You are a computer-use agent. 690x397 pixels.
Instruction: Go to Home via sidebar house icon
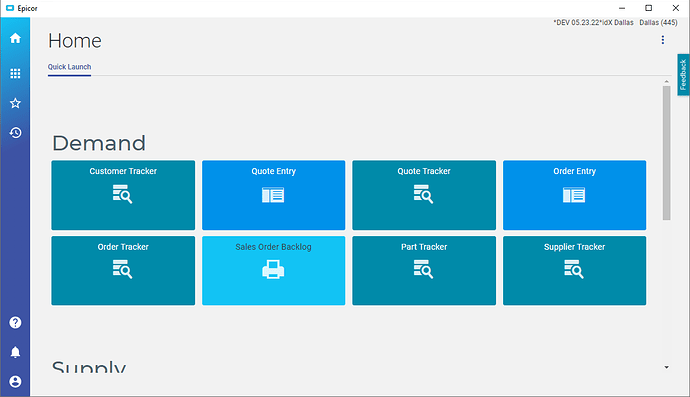(15, 38)
